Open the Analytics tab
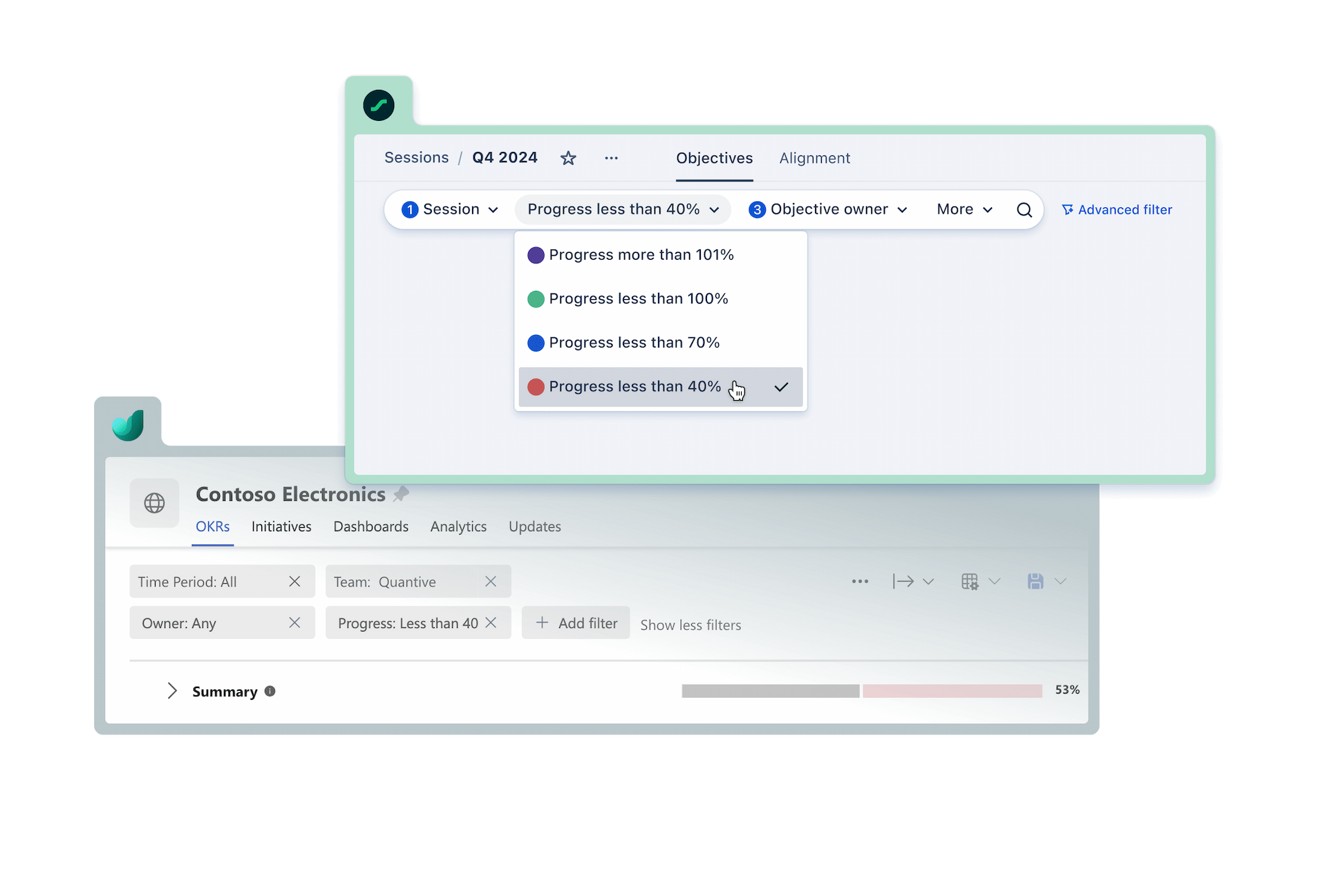Image resolution: width=1327 pixels, height=896 pixels. point(458,526)
